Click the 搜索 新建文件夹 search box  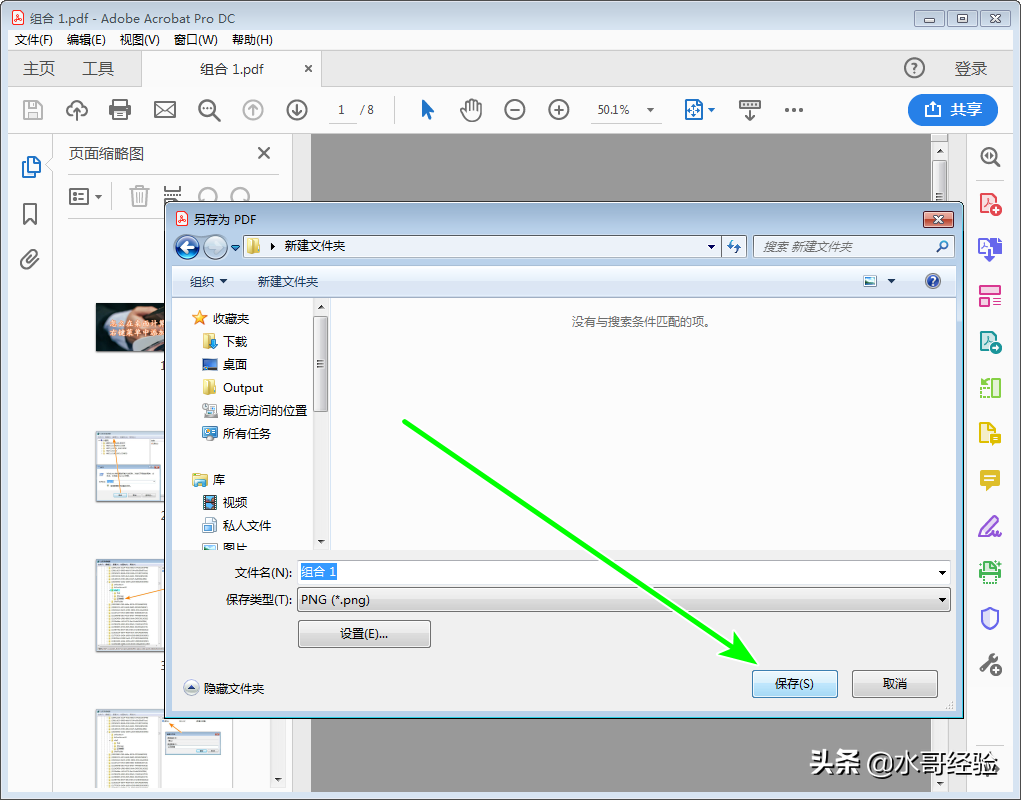pos(854,247)
